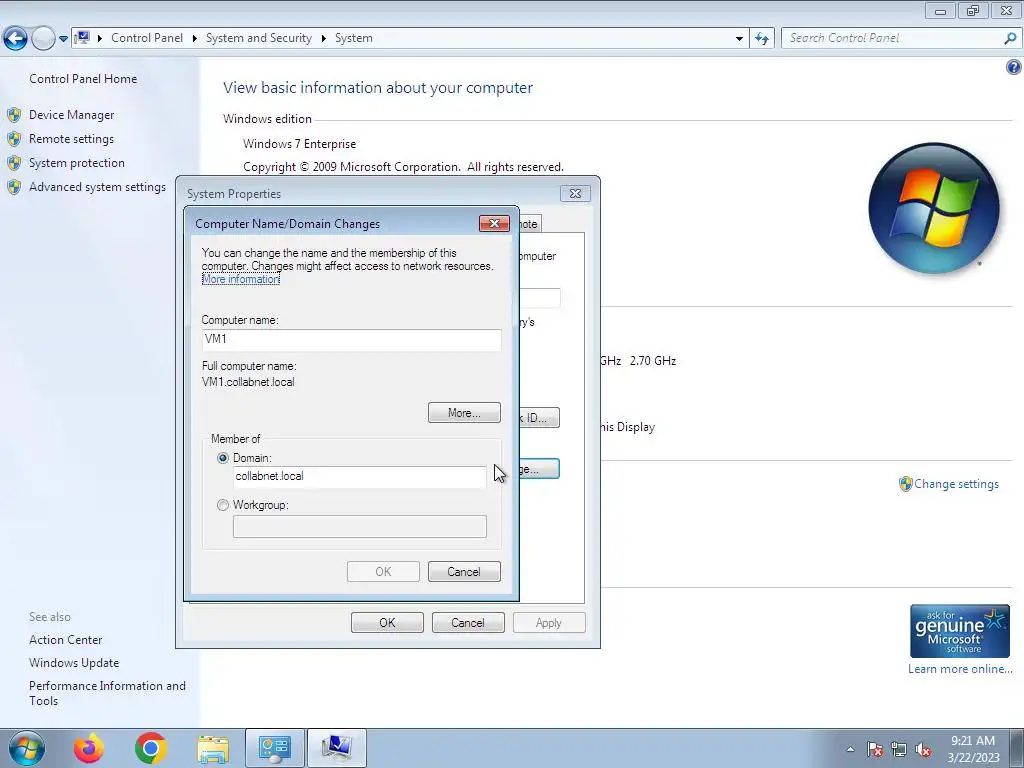The width and height of the screenshot is (1024, 768).
Task: Click the Domain field with collabnet.local
Action: [359, 477]
